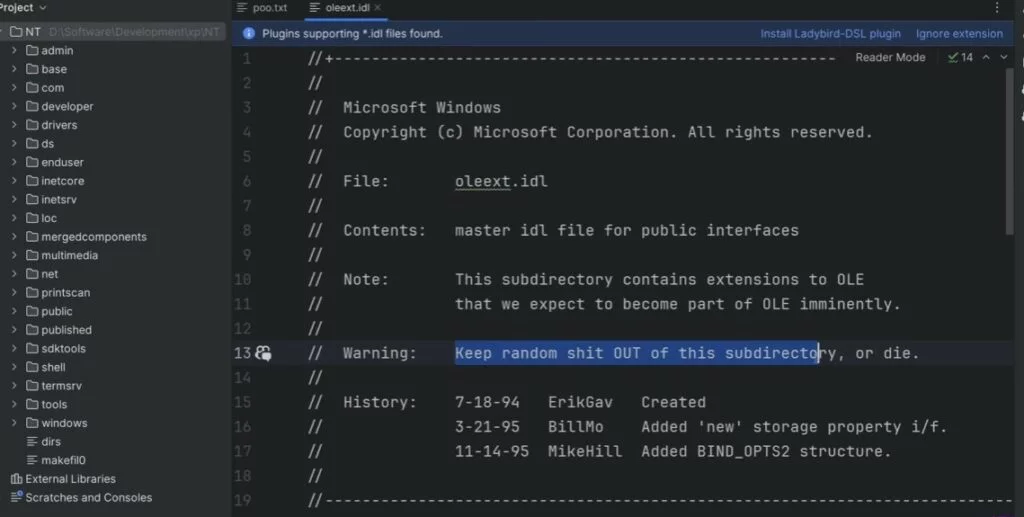Viewport: 1024px width, 517px height.
Task: Select the makefil0 file in the project tree
Action: [x=63, y=460]
